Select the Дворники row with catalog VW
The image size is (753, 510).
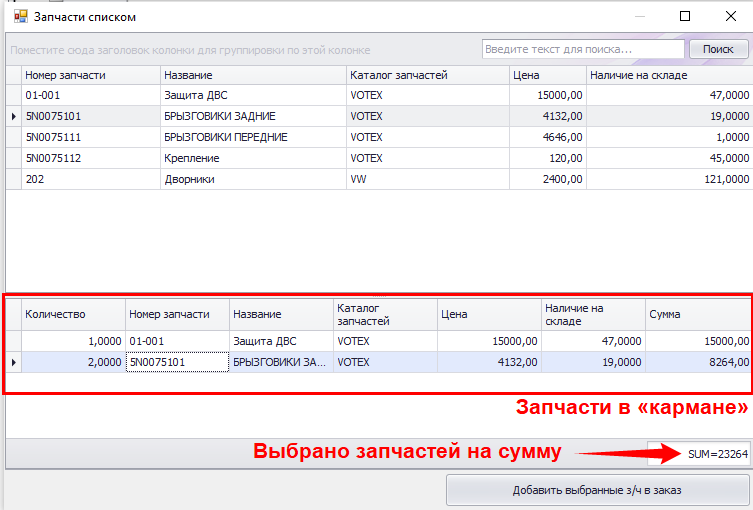(x=253, y=179)
